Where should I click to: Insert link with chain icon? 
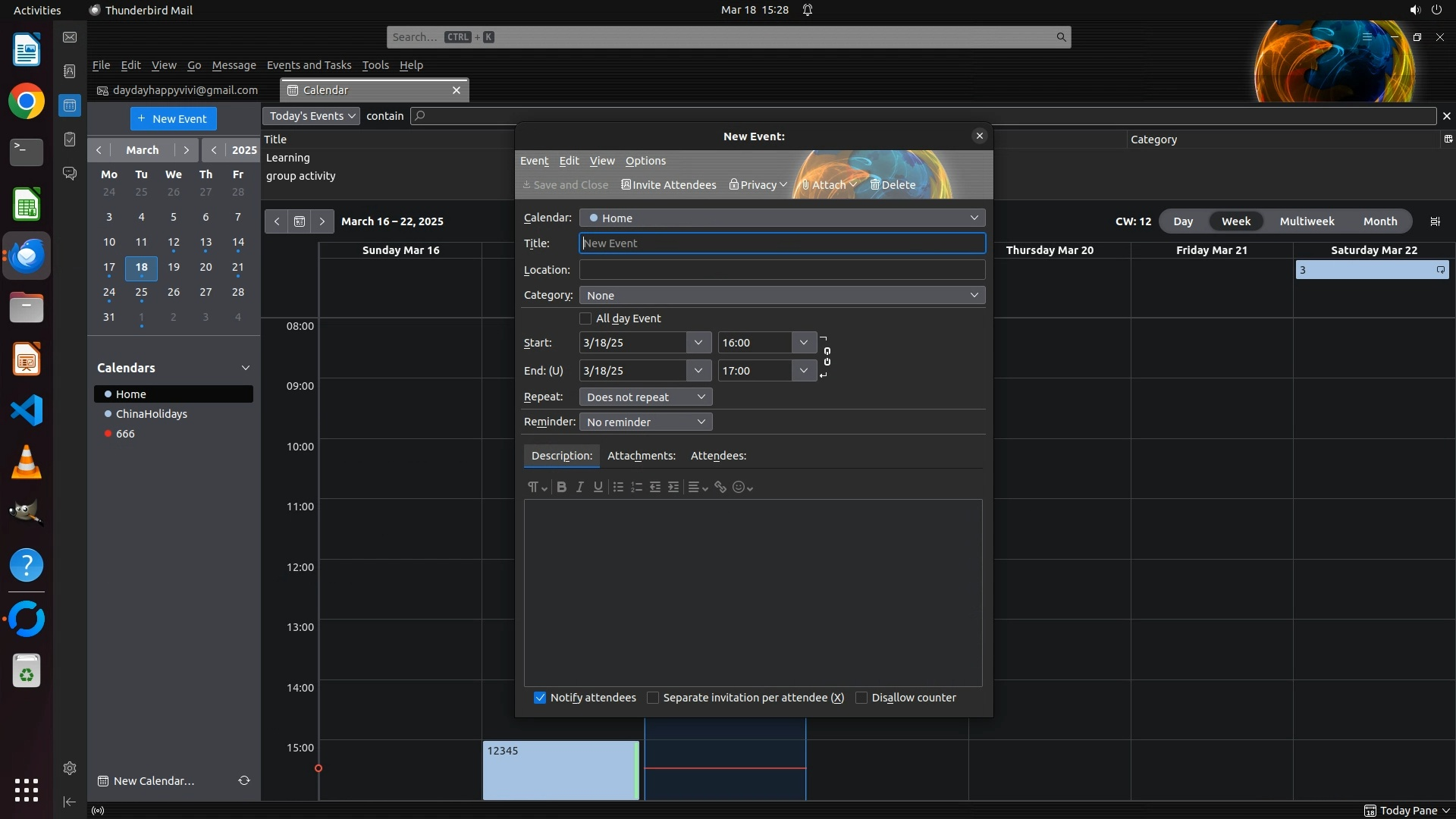[720, 487]
